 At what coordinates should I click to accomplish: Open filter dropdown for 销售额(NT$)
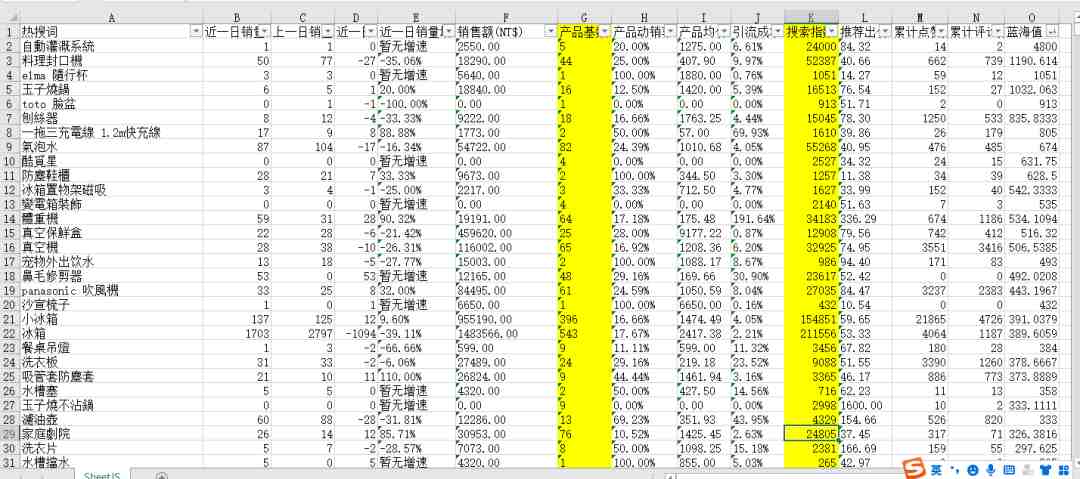tap(549, 31)
